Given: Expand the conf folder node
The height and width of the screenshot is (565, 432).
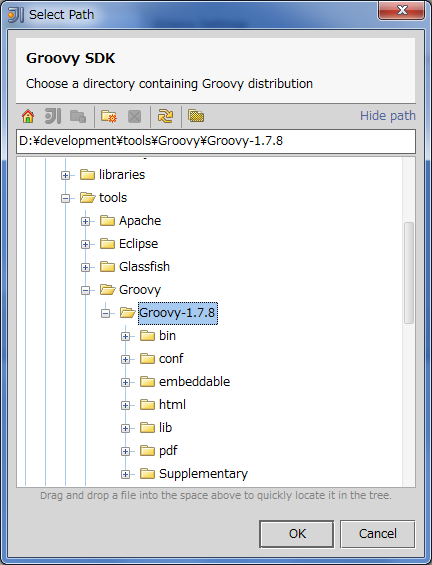Looking at the screenshot, I should [x=125, y=360].
